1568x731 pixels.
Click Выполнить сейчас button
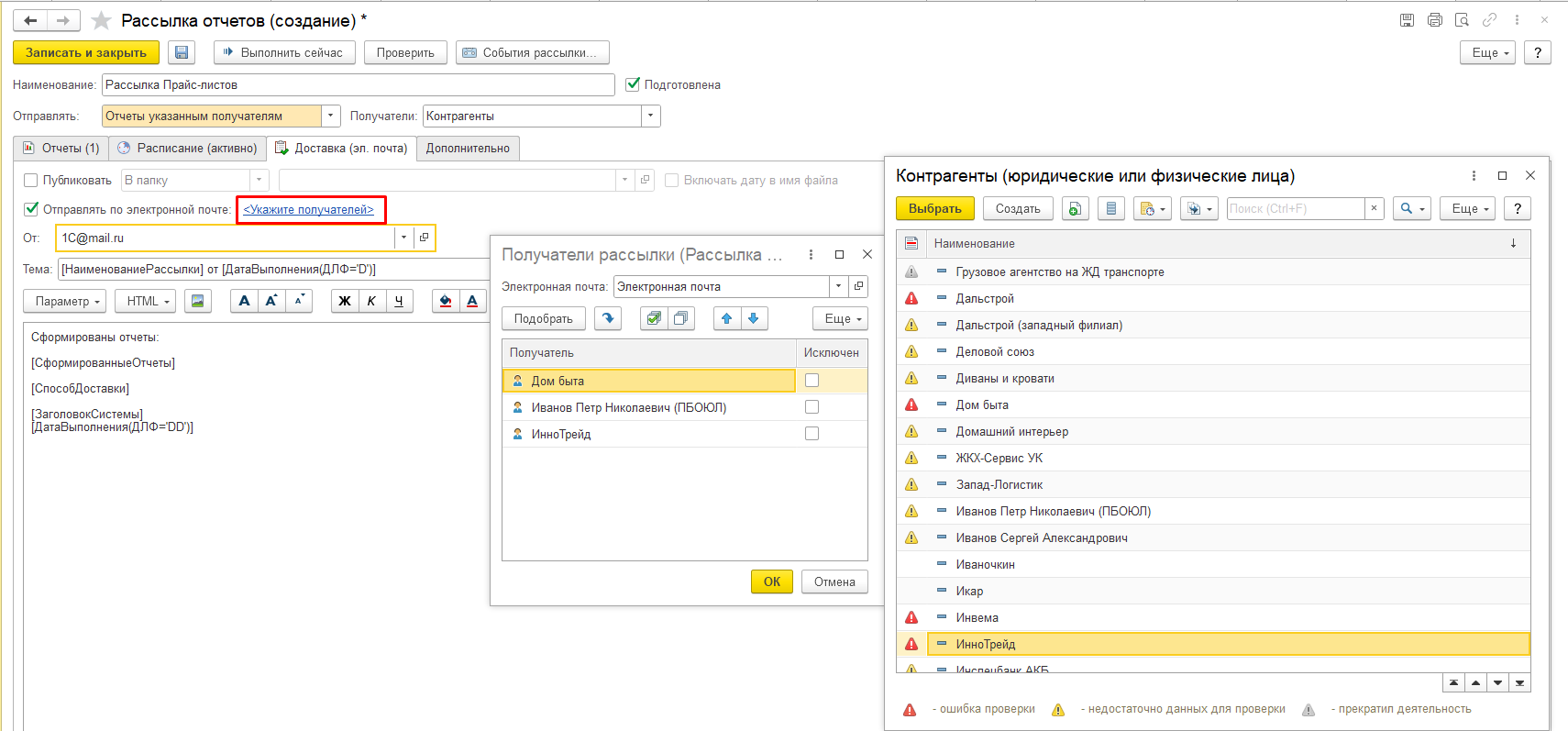click(283, 52)
